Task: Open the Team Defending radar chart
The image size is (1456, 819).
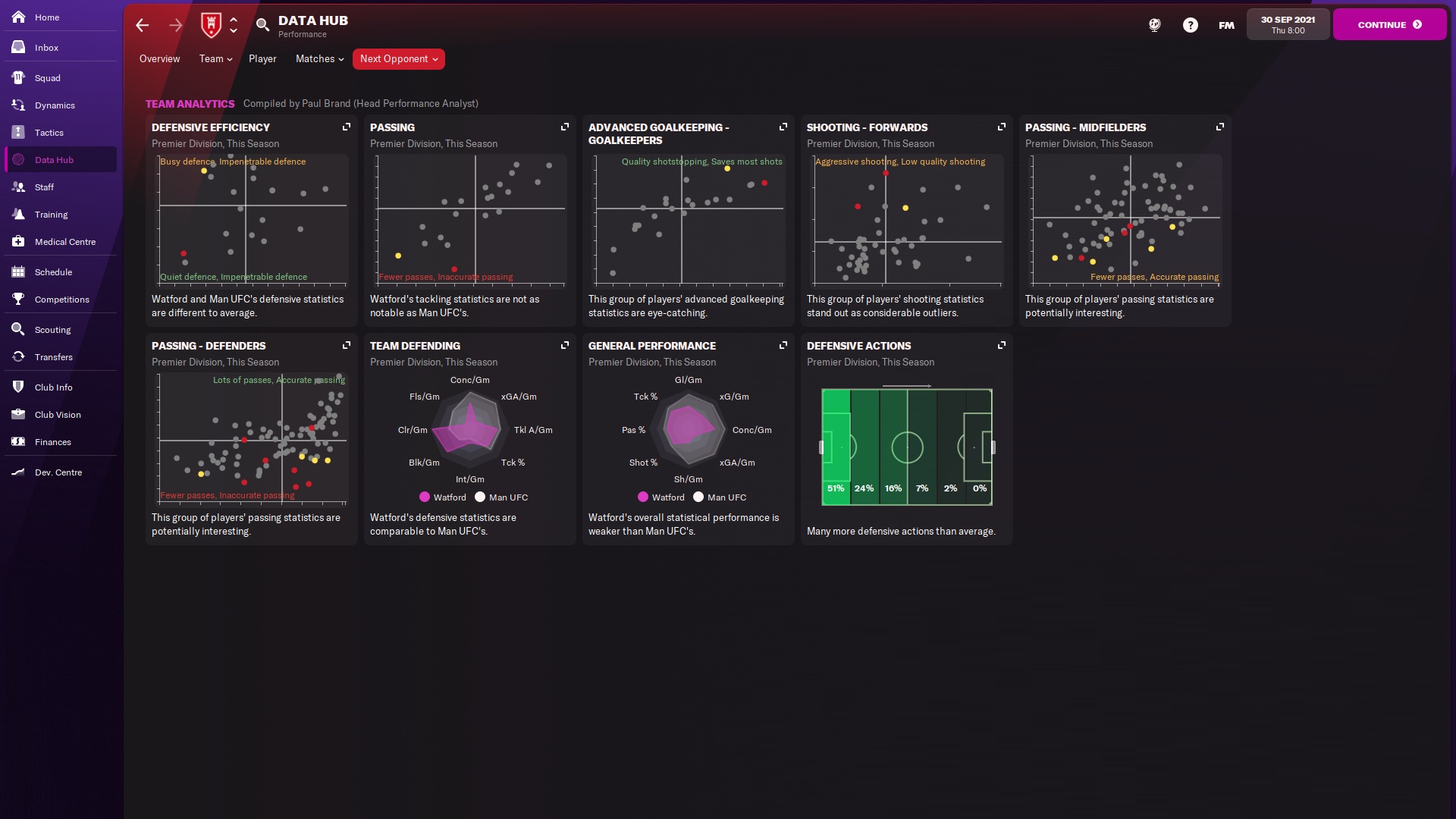Action: coord(470,428)
